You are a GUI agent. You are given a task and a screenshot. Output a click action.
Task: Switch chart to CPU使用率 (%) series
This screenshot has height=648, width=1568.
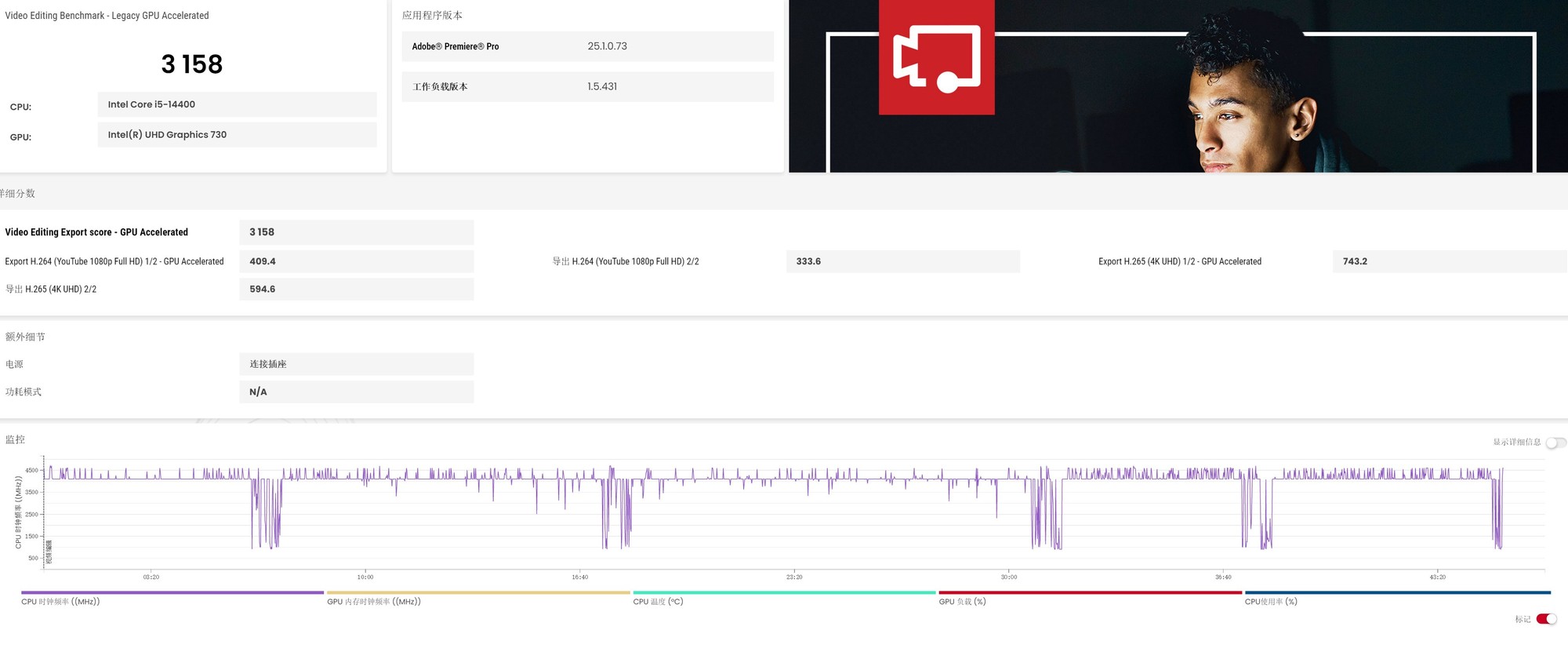pos(1396,598)
